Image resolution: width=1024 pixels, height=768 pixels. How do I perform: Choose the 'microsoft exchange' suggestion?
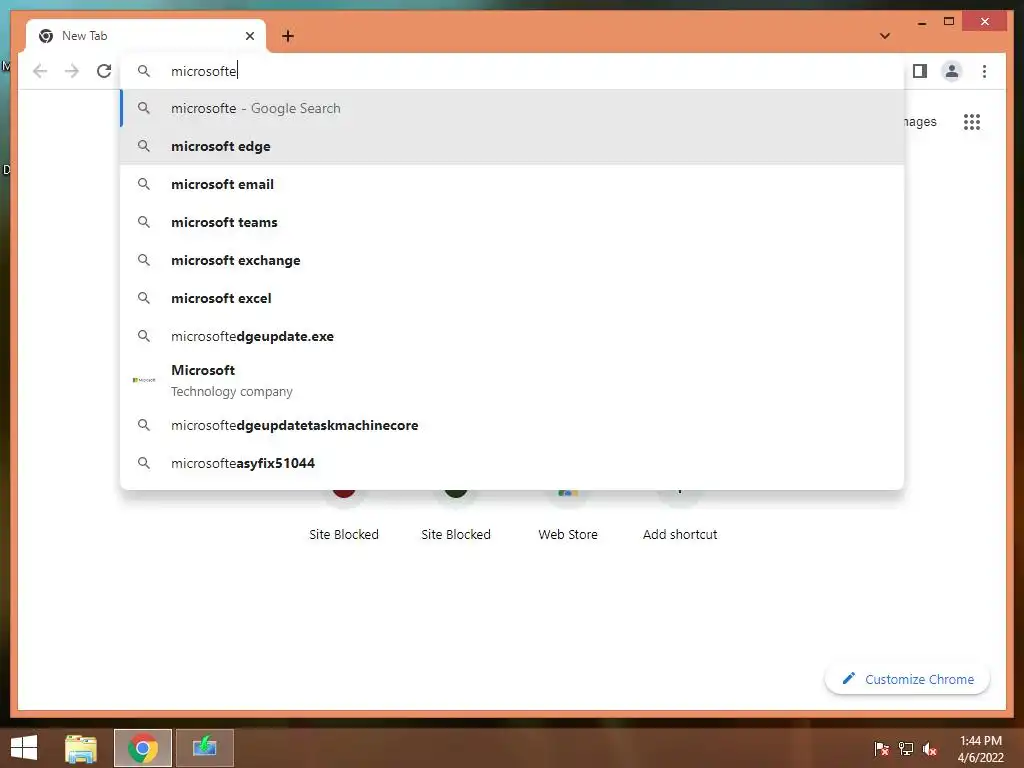point(512,260)
